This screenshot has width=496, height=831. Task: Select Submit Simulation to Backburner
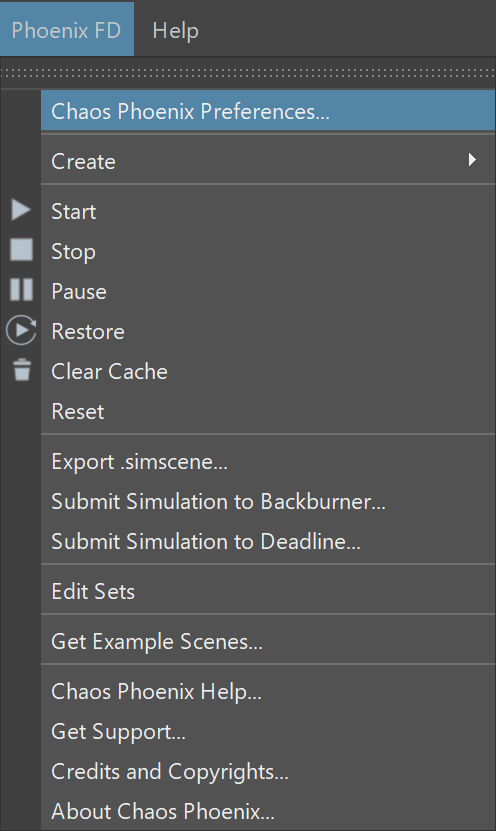tap(268, 501)
